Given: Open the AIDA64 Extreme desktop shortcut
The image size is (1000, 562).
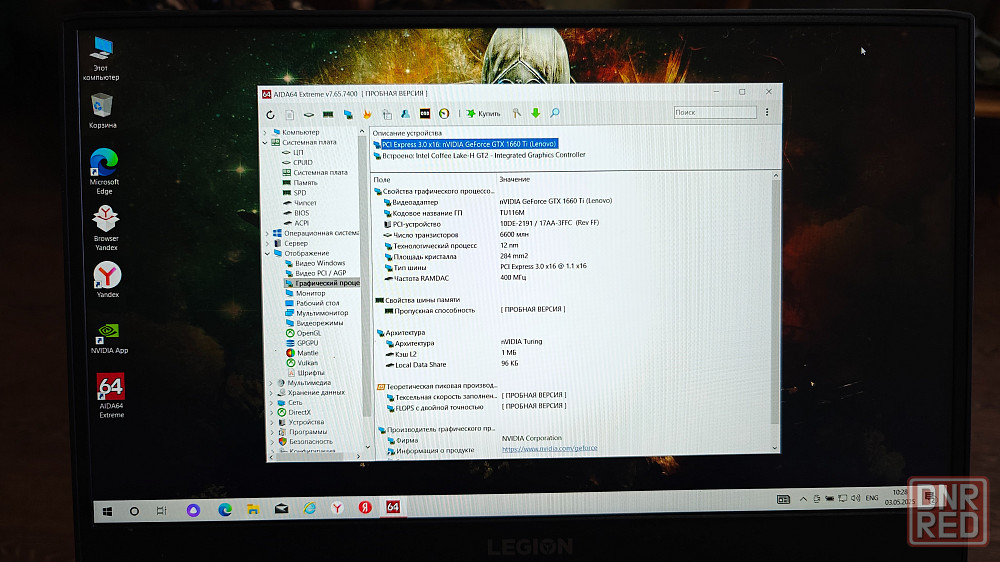Looking at the screenshot, I should click(111, 396).
